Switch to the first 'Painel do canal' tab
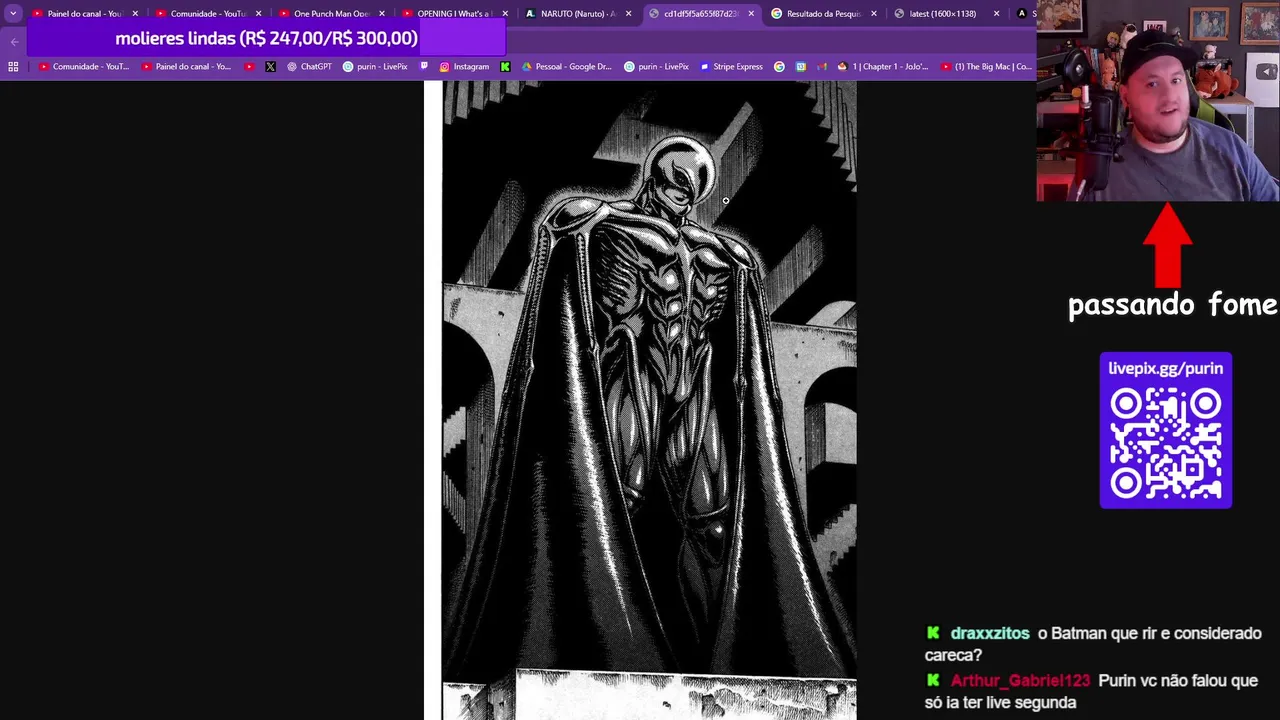This screenshot has height=720, width=1280. point(85,13)
